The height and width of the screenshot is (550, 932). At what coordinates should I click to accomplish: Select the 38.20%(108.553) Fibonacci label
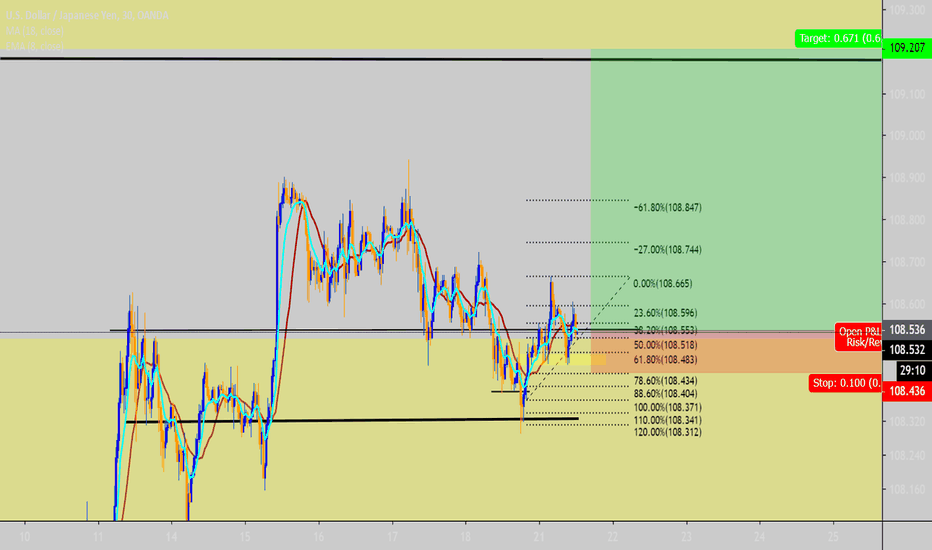pyautogui.click(x=665, y=330)
